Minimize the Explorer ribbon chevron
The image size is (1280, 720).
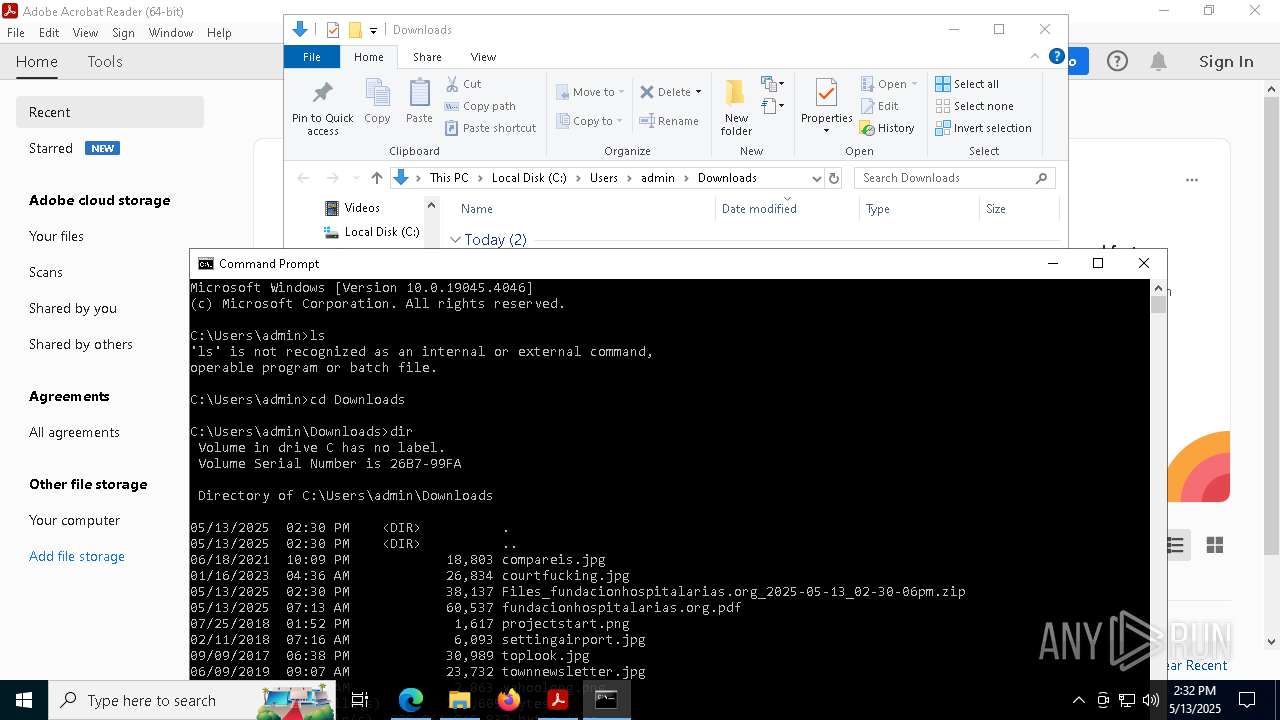coord(1035,57)
